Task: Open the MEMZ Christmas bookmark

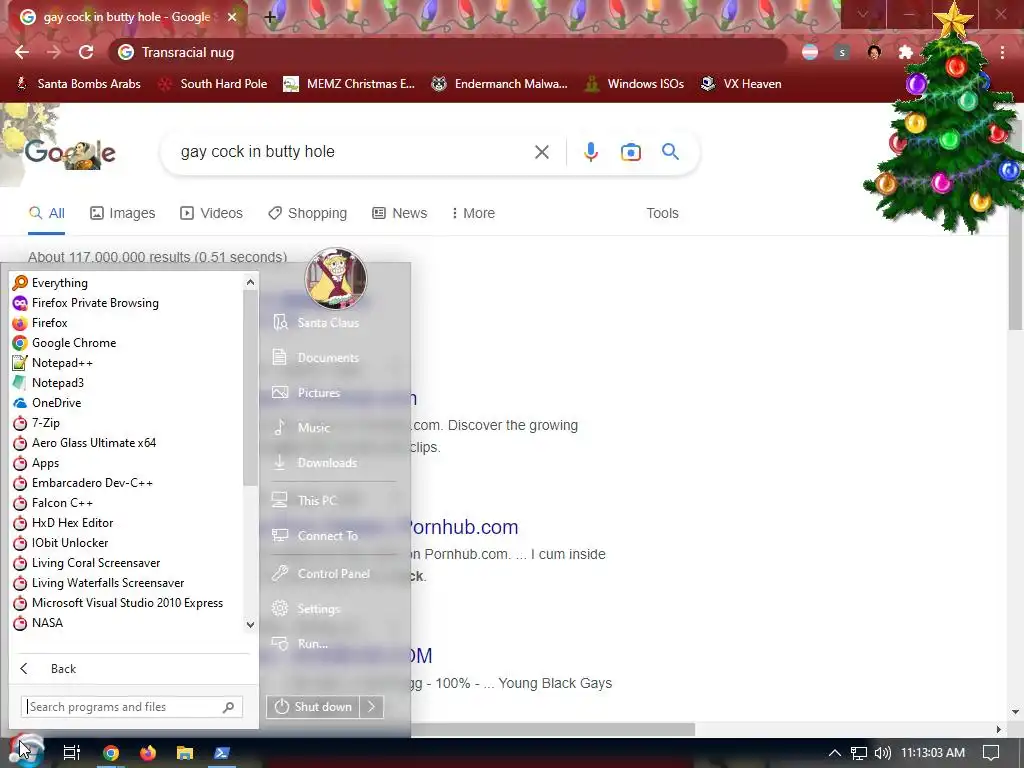Action: [349, 84]
